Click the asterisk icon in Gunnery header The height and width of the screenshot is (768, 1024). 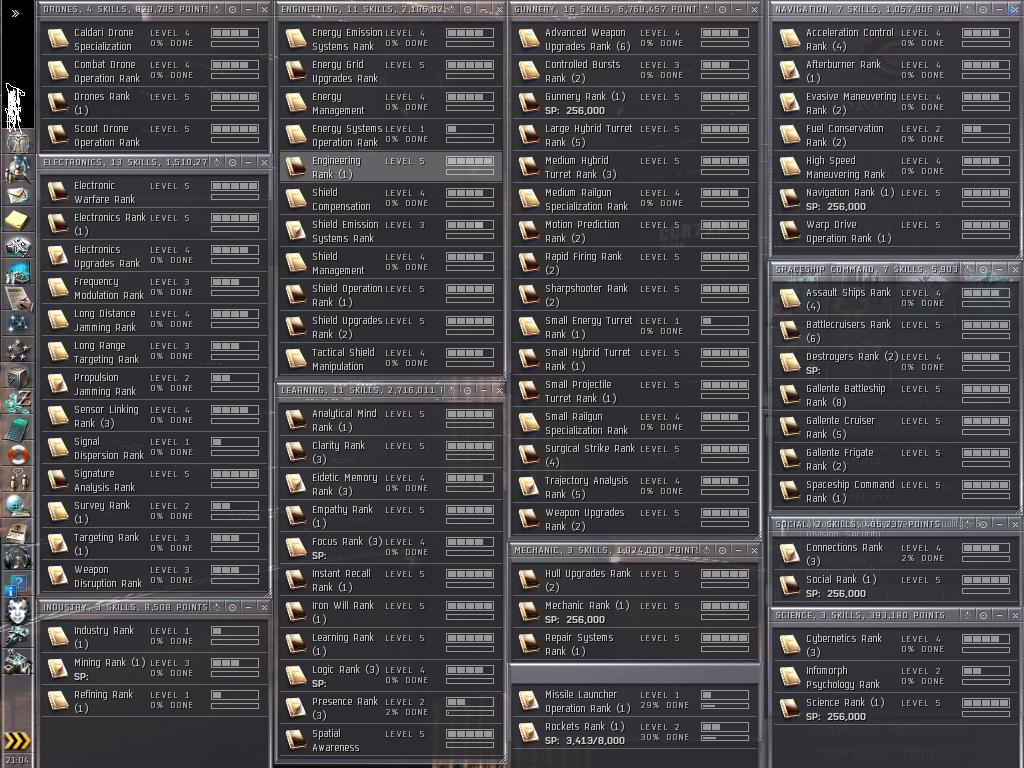[x=707, y=9]
